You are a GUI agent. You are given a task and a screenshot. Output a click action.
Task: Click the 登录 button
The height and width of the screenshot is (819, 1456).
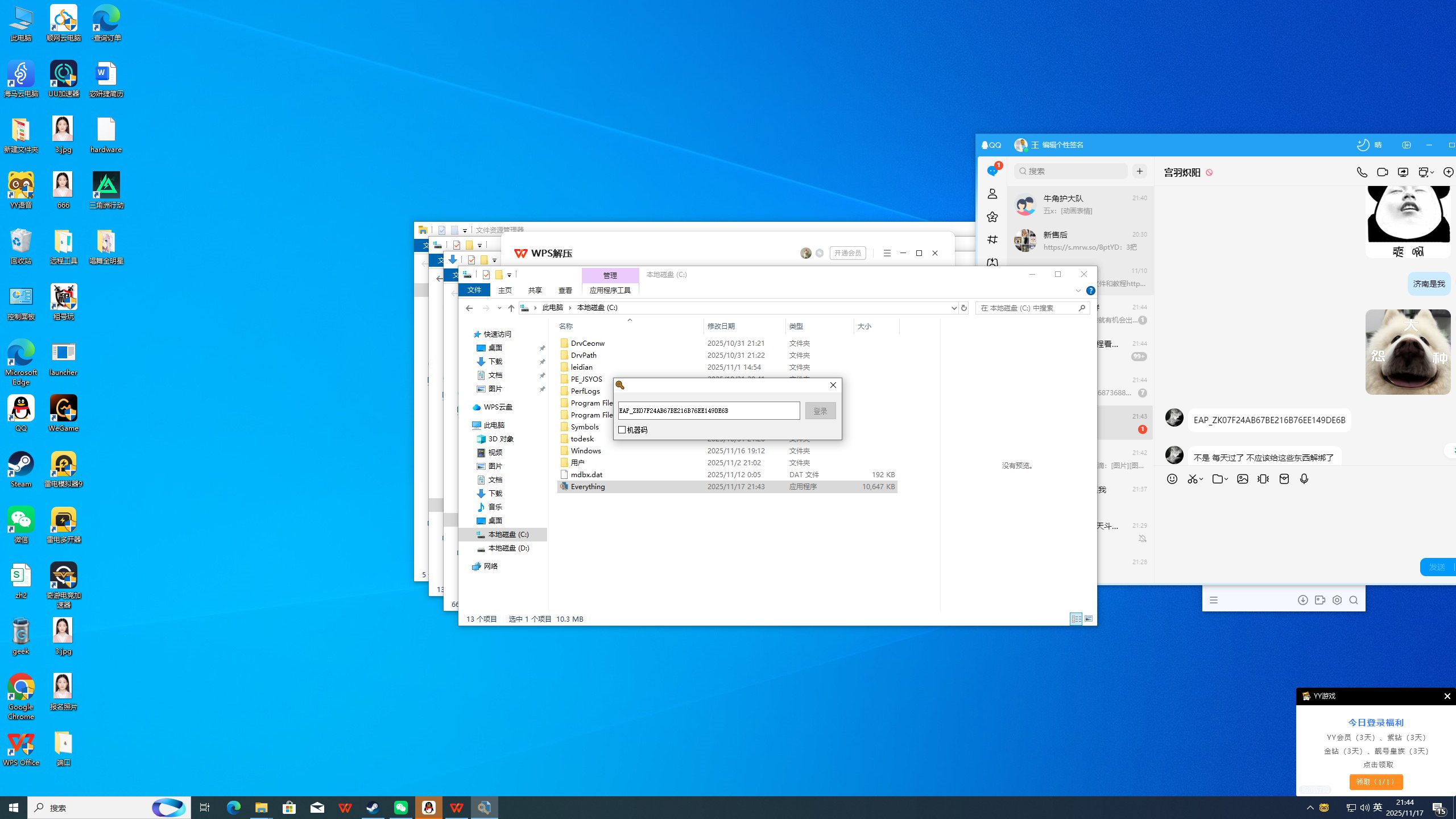point(820,411)
